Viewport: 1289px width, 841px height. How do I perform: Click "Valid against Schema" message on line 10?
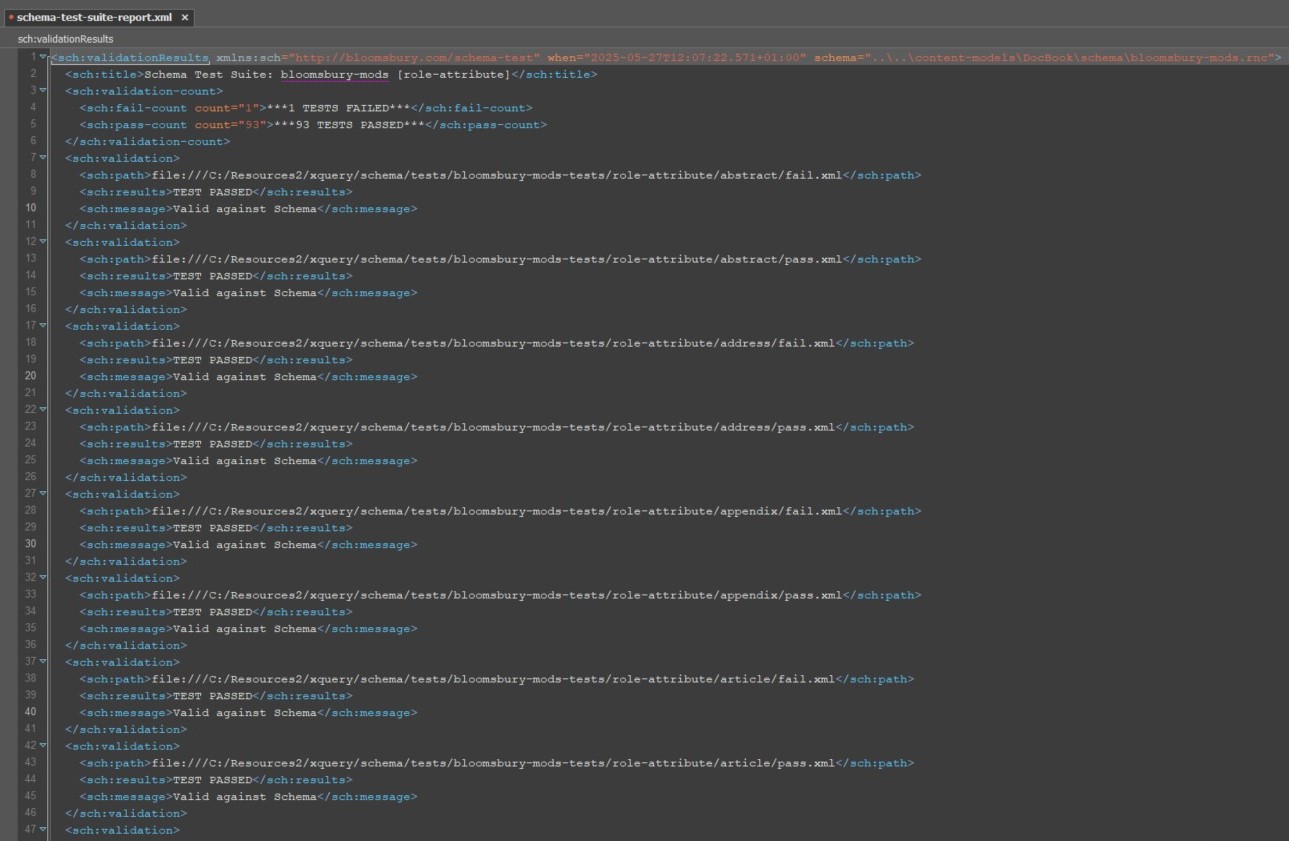click(x=245, y=209)
